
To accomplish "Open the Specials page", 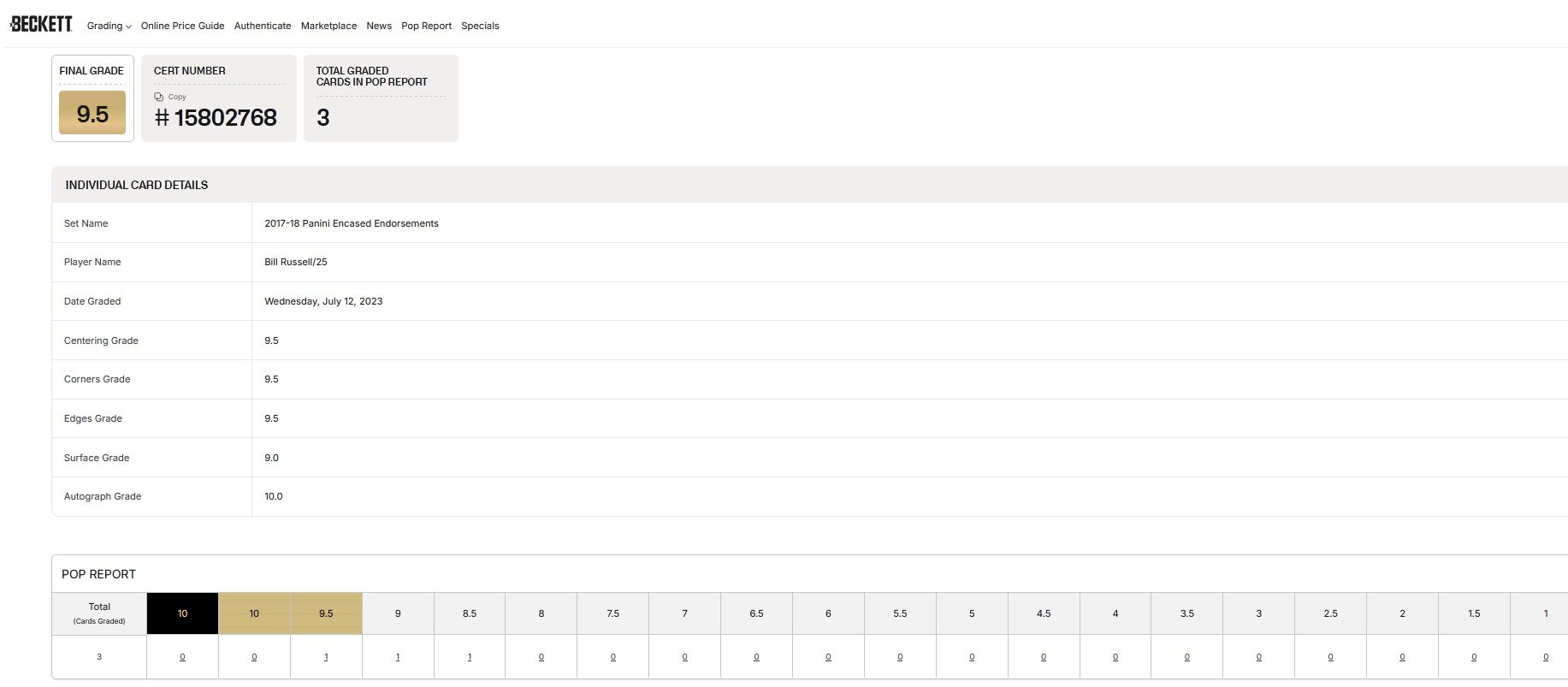I will tap(480, 26).
